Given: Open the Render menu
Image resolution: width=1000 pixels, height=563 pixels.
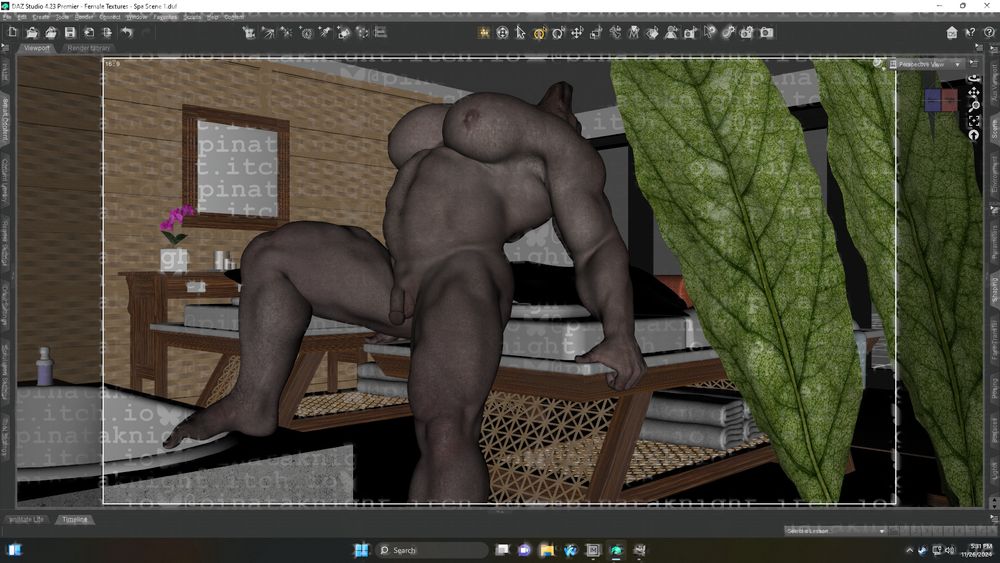Looking at the screenshot, I should pos(84,17).
